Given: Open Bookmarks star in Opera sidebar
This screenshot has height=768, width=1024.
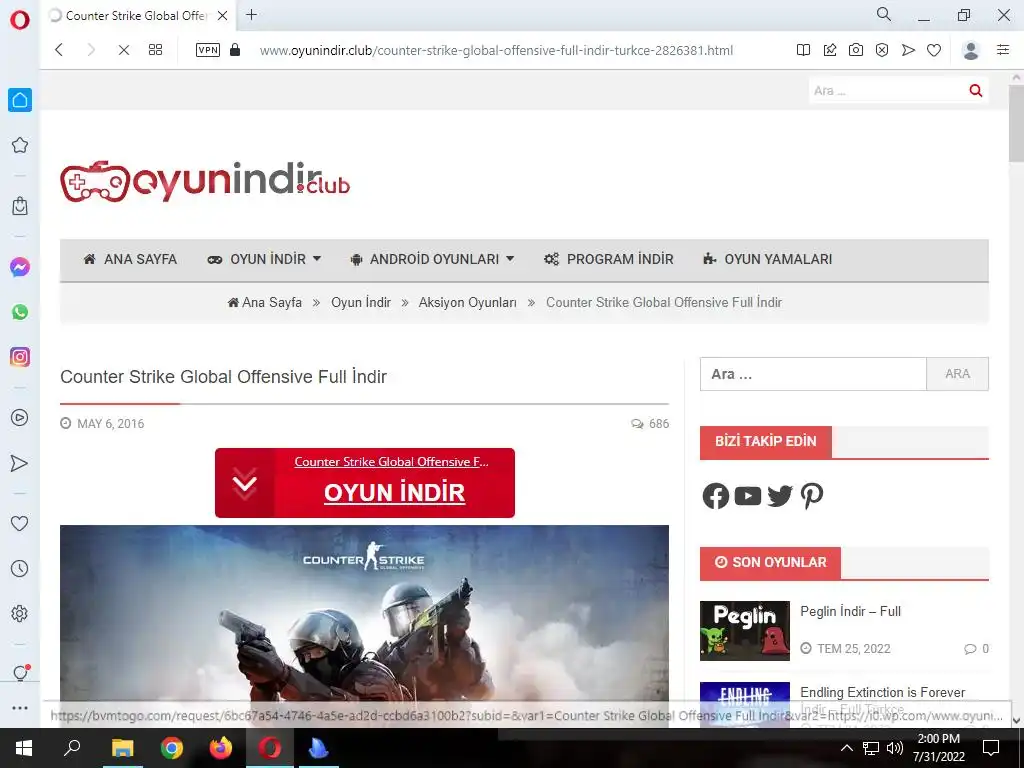Looking at the screenshot, I should click(20, 145).
